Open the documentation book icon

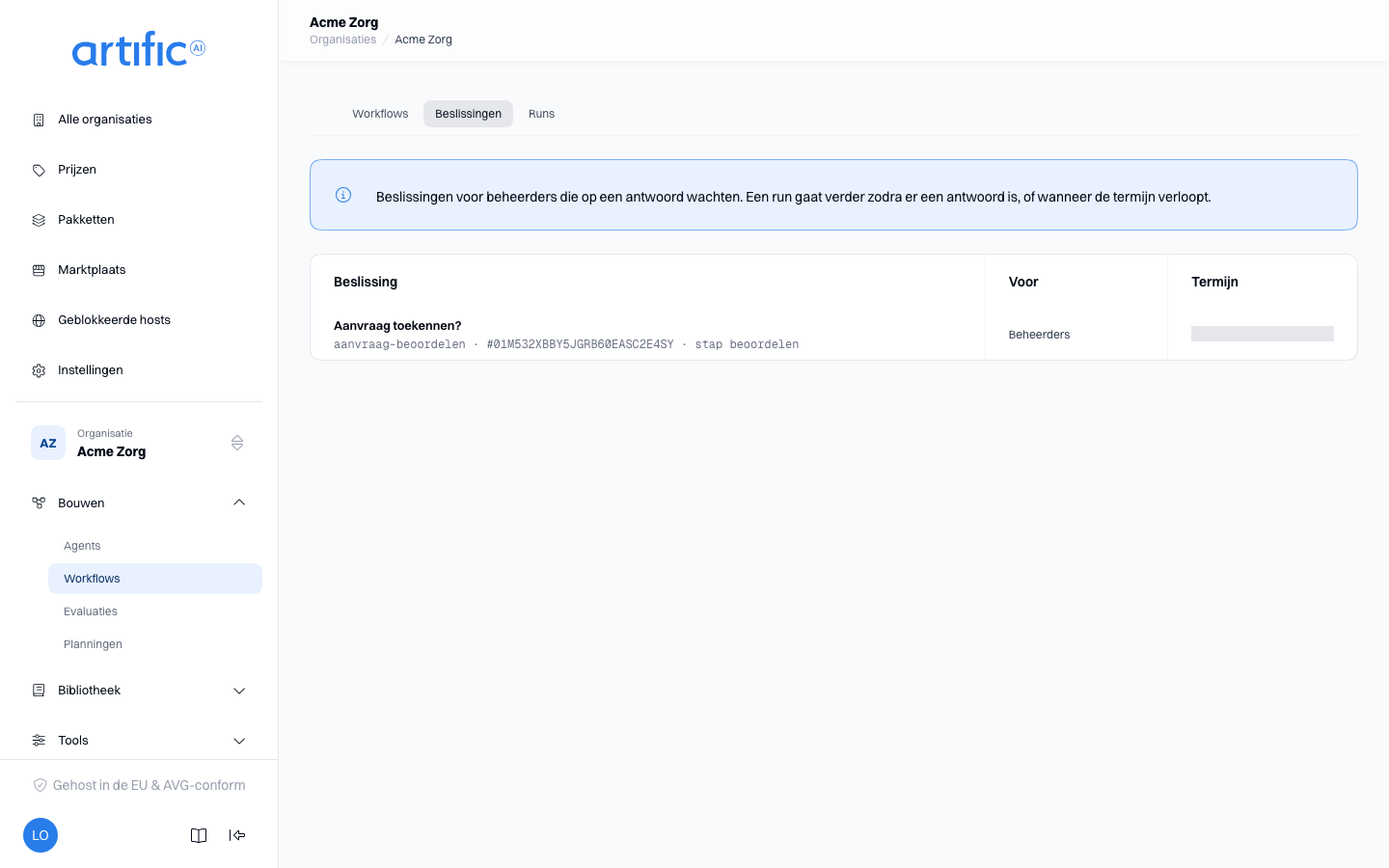199,835
